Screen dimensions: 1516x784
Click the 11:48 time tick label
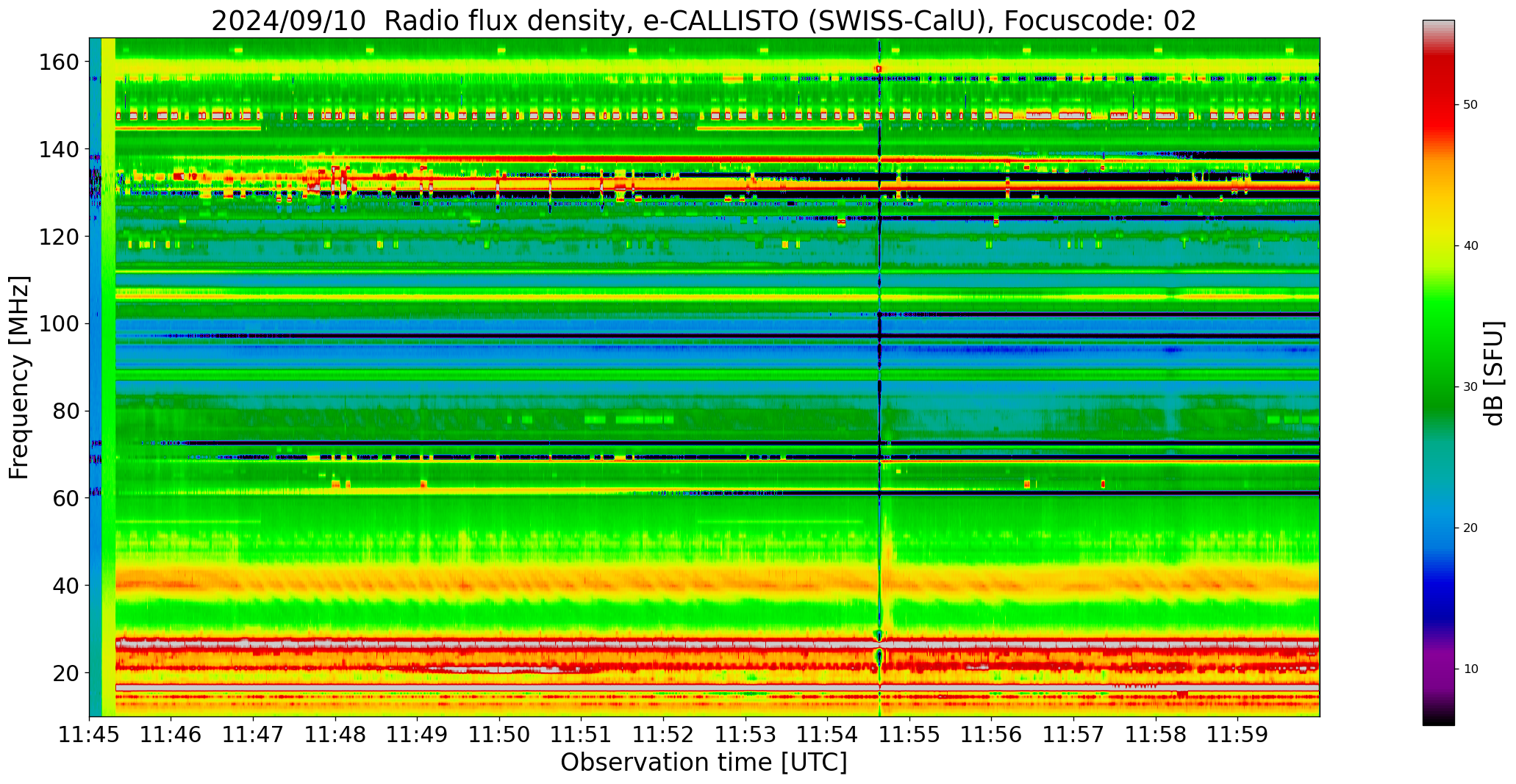[x=336, y=735]
